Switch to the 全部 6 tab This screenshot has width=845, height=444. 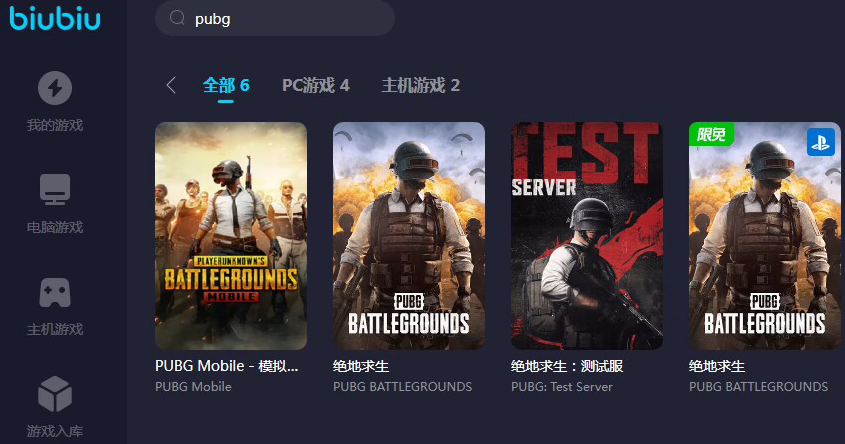click(x=226, y=85)
